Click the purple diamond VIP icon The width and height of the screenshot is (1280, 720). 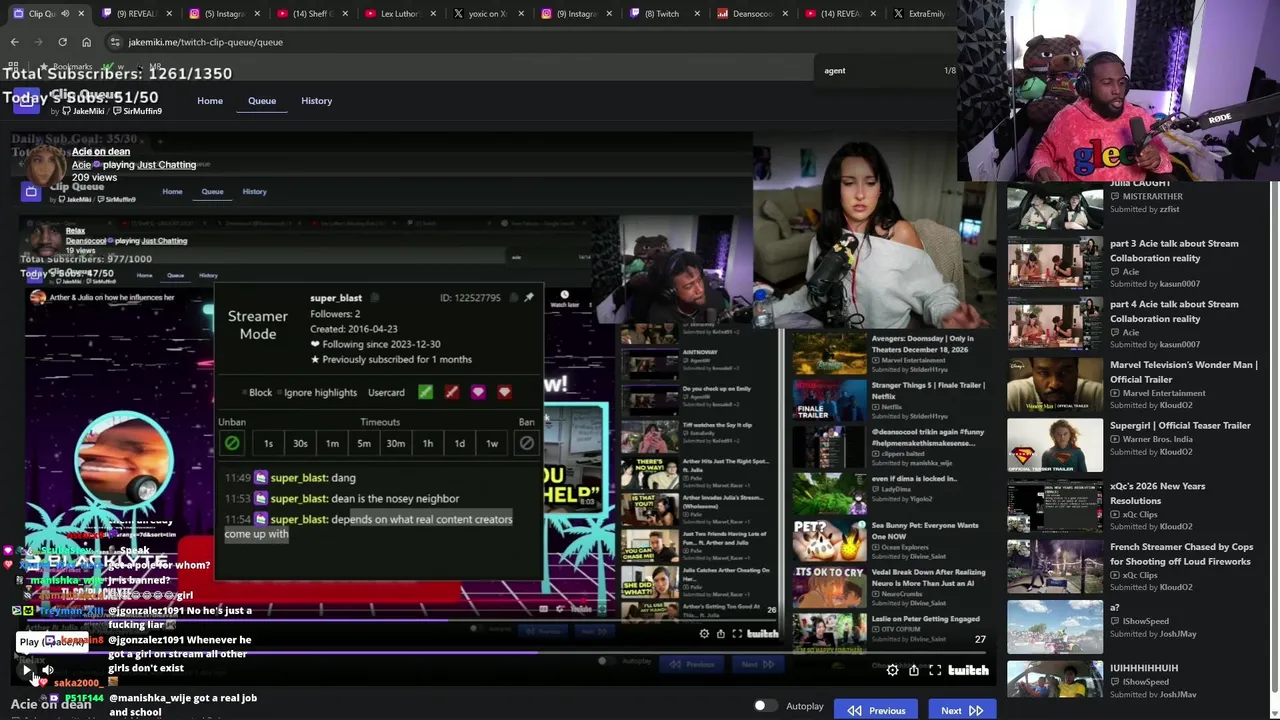478,392
